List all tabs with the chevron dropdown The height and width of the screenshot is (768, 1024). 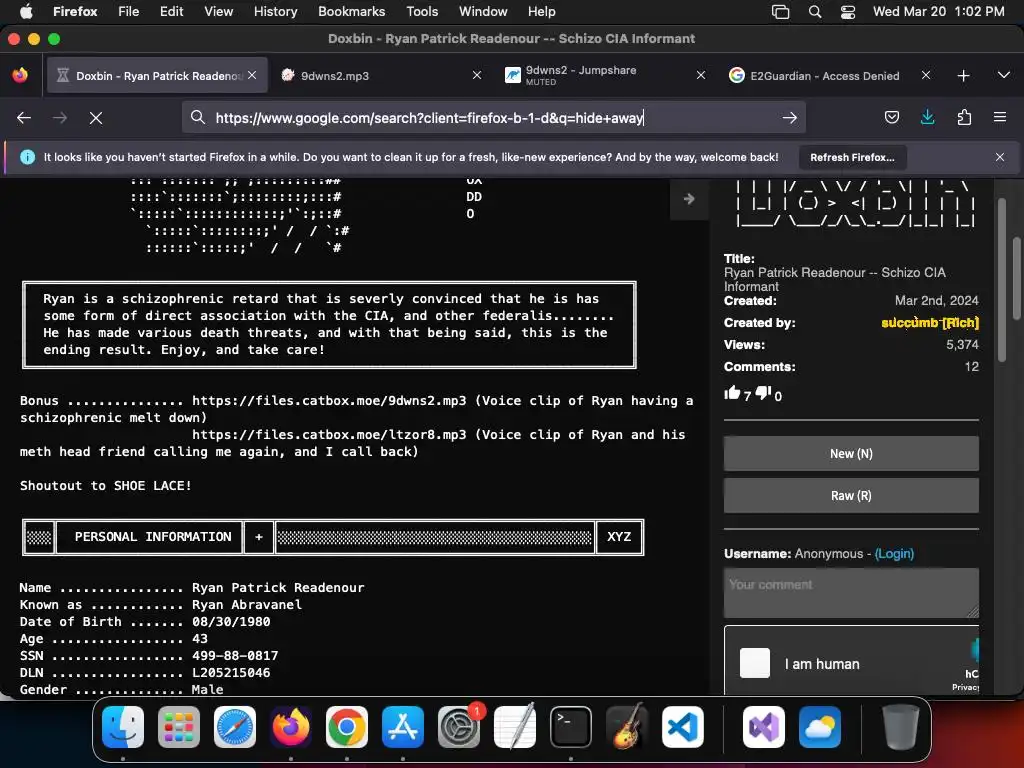[1004, 75]
